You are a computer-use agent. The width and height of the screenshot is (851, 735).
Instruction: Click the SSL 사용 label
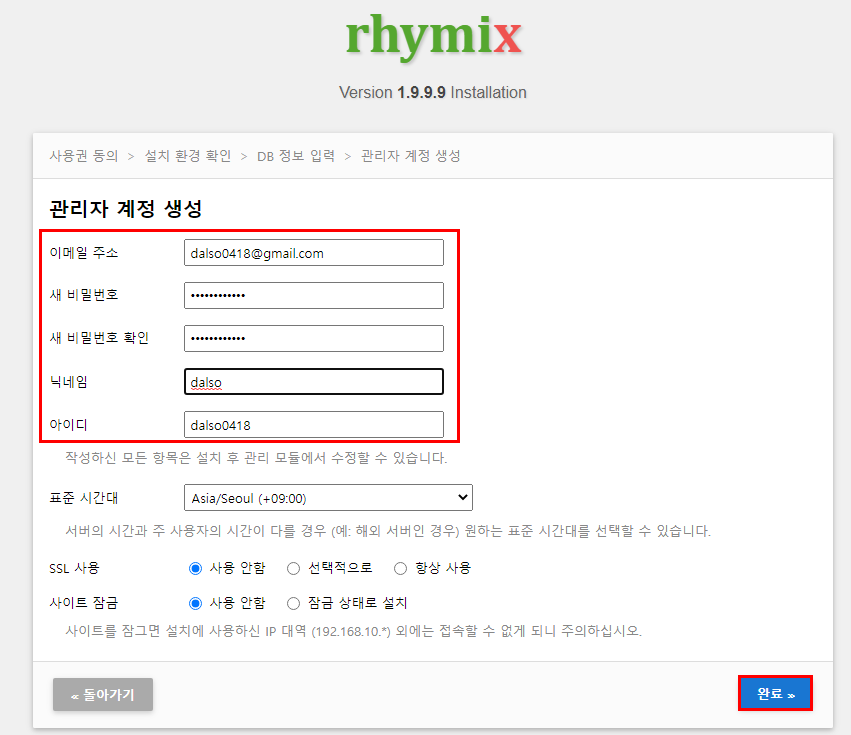(74, 568)
